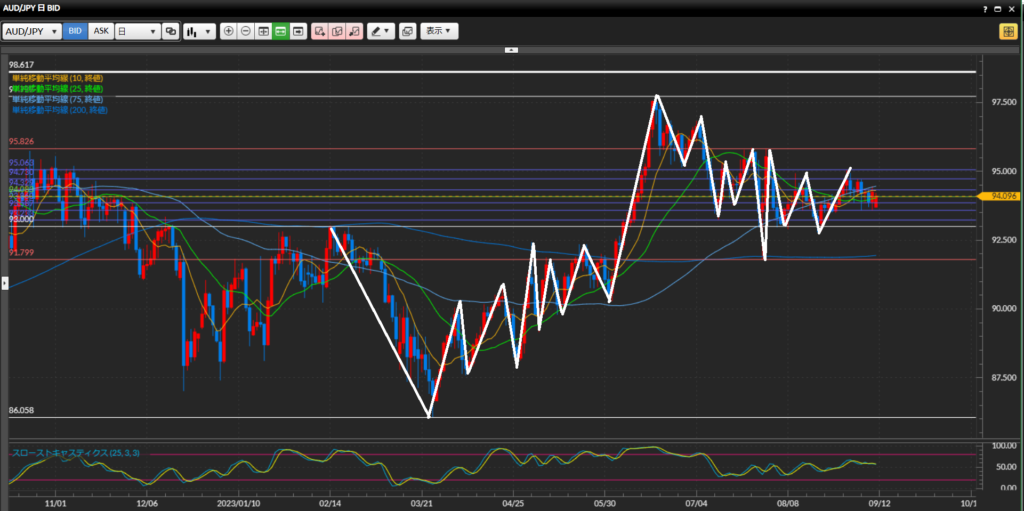
Task: Toggle the third pink order icon
Action: point(353,31)
